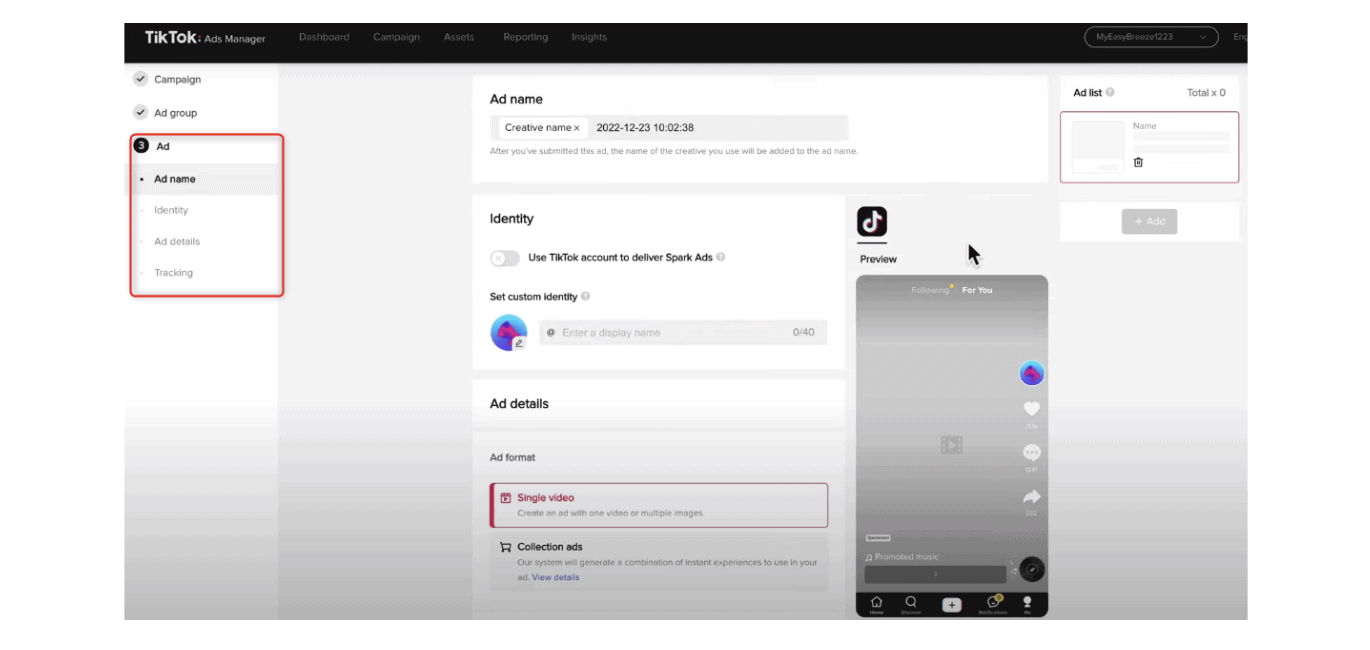Image resolution: width=1370 pixels, height=650 pixels.
Task: Toggle Use TikTok account to deliver Spark Ads
Action: coord(505,258)
